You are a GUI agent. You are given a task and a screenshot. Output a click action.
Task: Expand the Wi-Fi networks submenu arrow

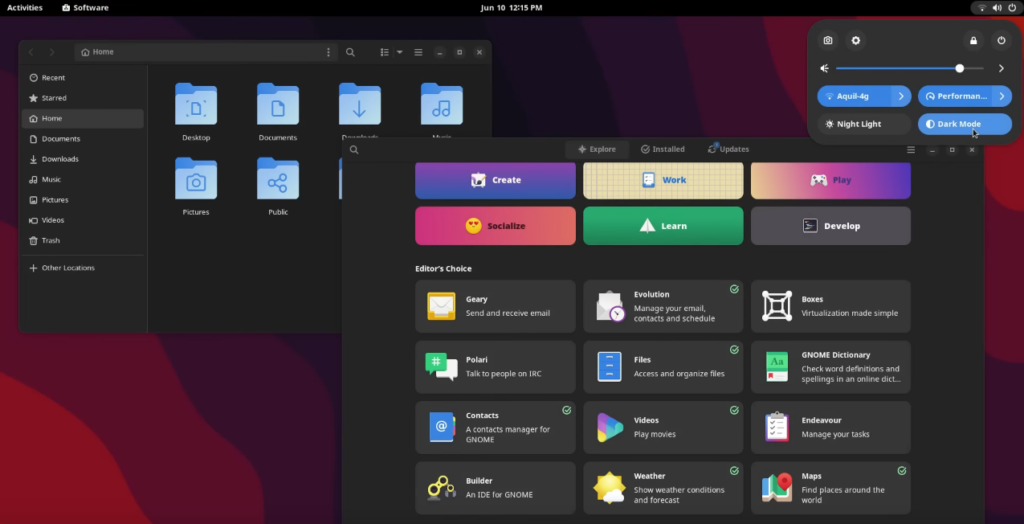coord(901,96)
